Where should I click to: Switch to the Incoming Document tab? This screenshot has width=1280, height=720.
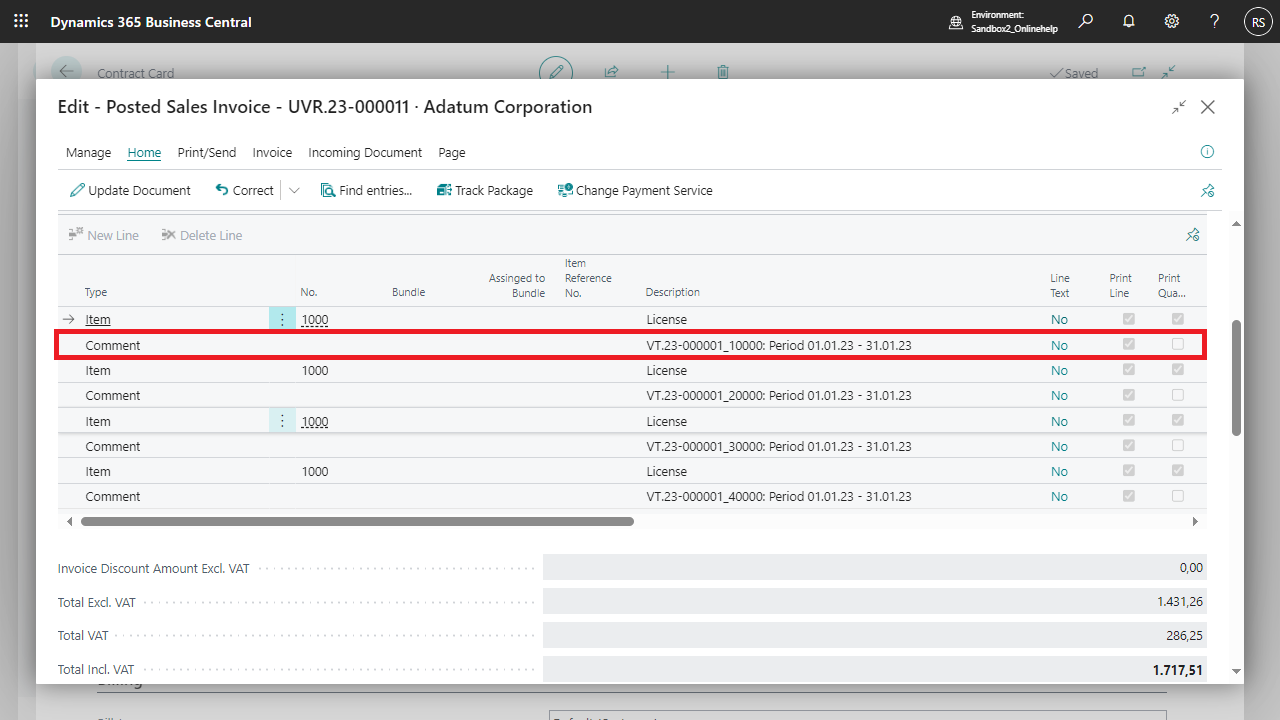pyautogui.click(x=365, y=153)
